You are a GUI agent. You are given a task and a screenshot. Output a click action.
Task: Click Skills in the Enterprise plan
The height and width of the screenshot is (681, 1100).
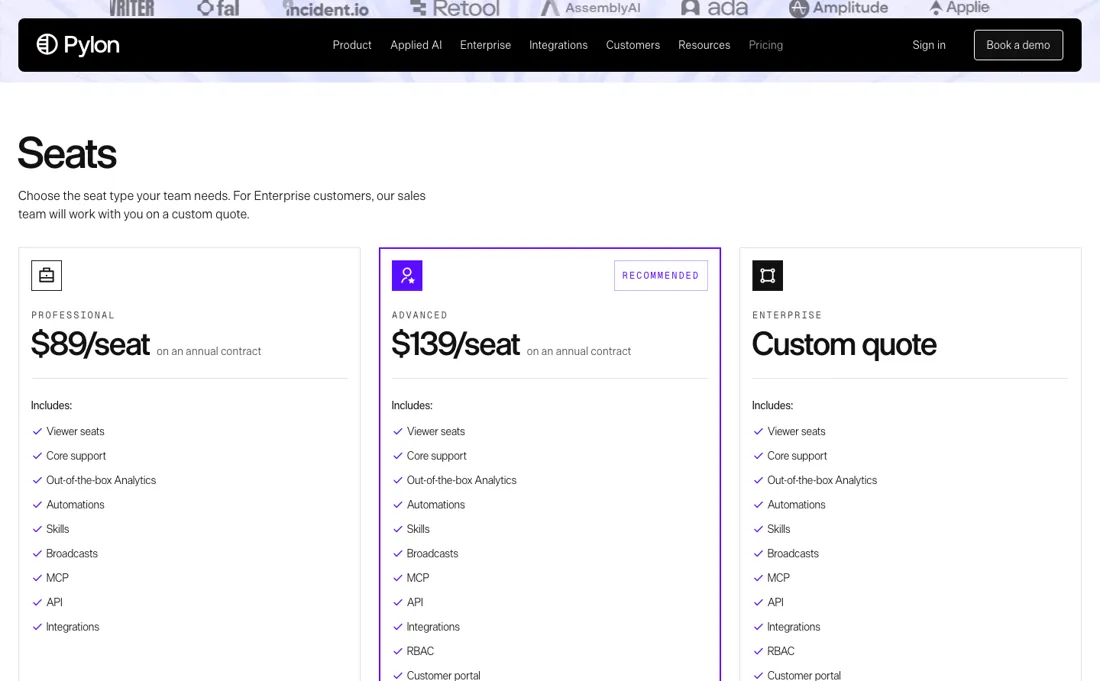779,530
